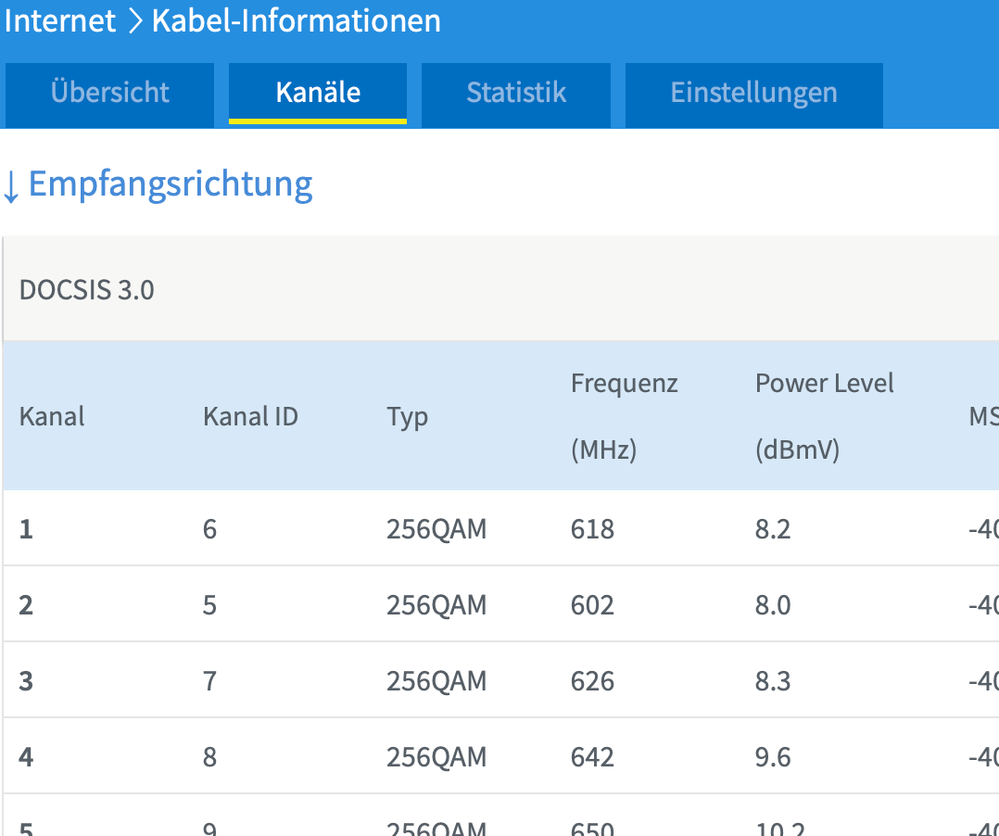Click the Empfangsrichtung section heading
Viewport: 999px width, 836px height.
coord(170,184)
